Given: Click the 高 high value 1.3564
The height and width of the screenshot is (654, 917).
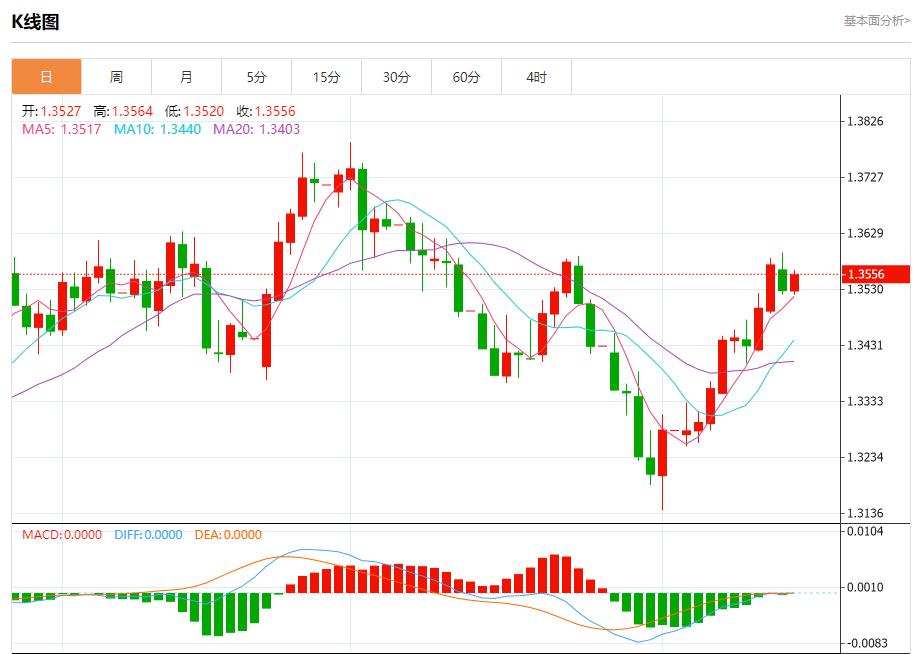Looking at the screenshot, I should pos(131,112).
